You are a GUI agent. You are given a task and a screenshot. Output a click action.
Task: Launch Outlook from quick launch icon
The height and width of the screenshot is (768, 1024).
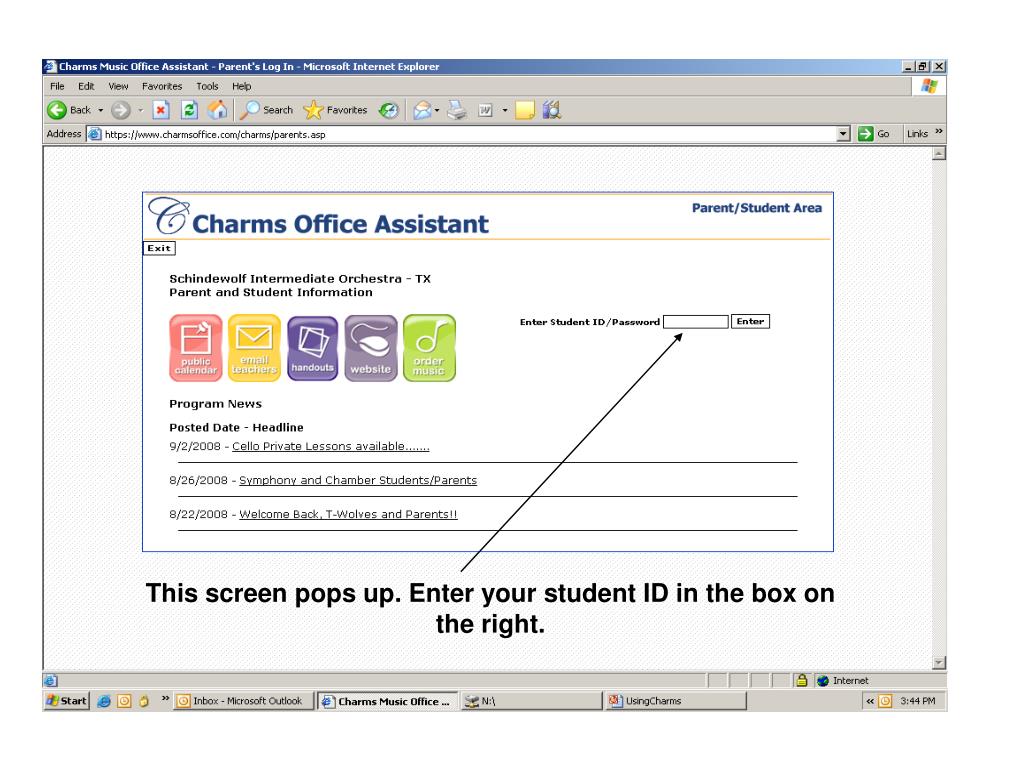click(x=124, y=701)
